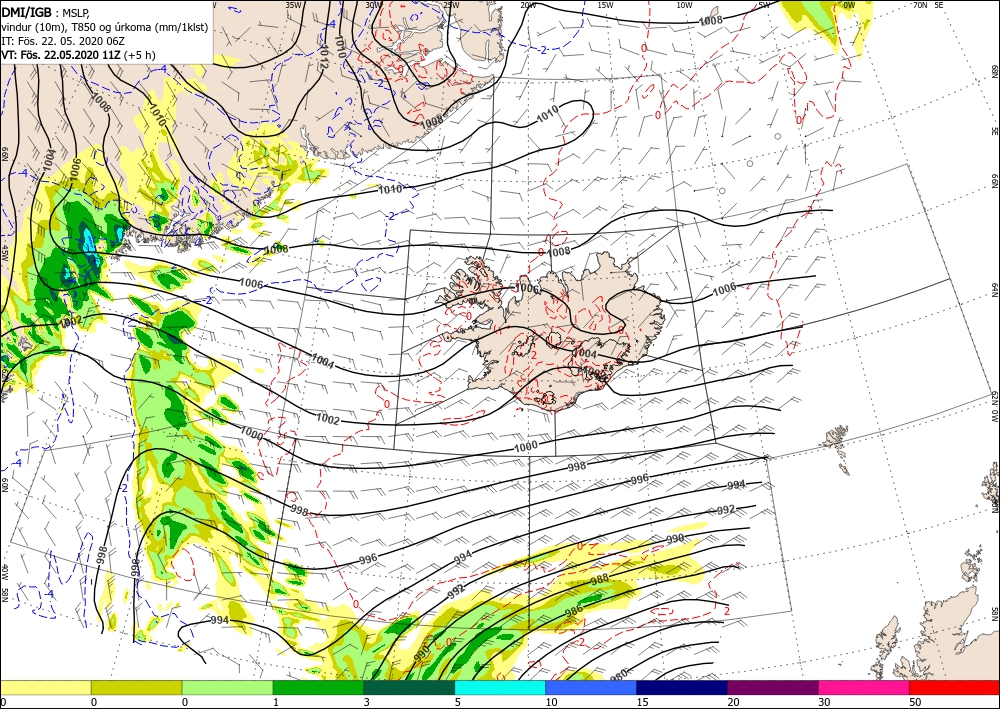
Task: Select the 'vindur (10m), T850 og úrkoma' line
Action: 105,26
